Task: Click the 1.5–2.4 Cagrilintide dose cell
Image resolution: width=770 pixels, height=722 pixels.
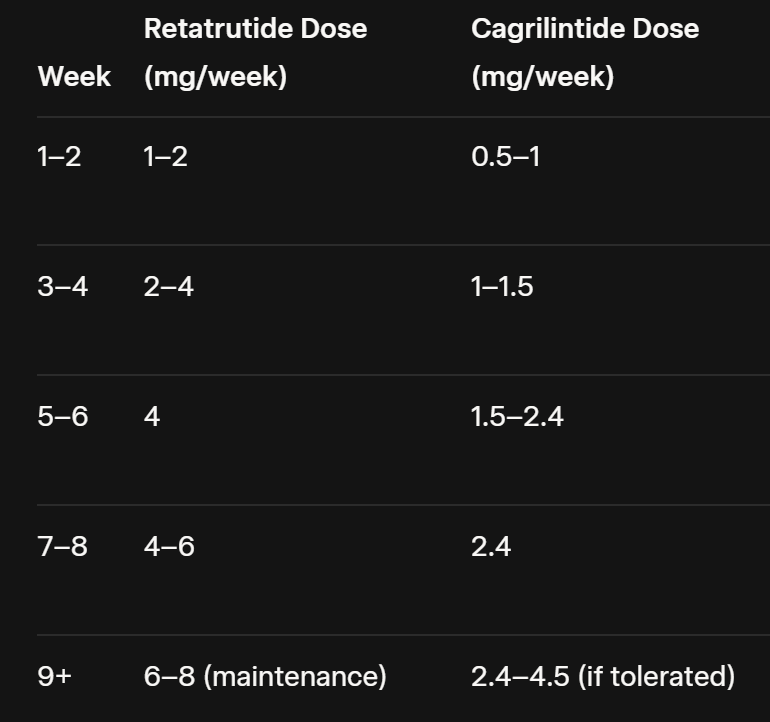Action: coord(517,416)
